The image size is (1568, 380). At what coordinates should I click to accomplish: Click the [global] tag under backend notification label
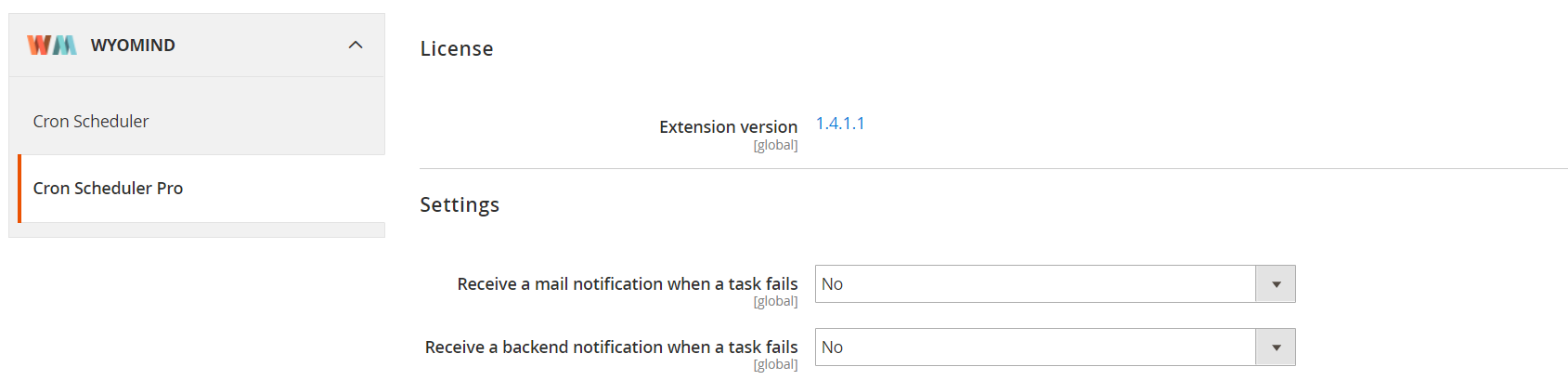point(776,365)
